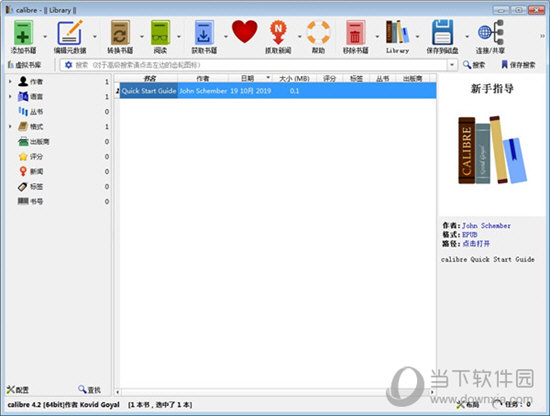Expand the Formats tree category

(x=10, y=126)
